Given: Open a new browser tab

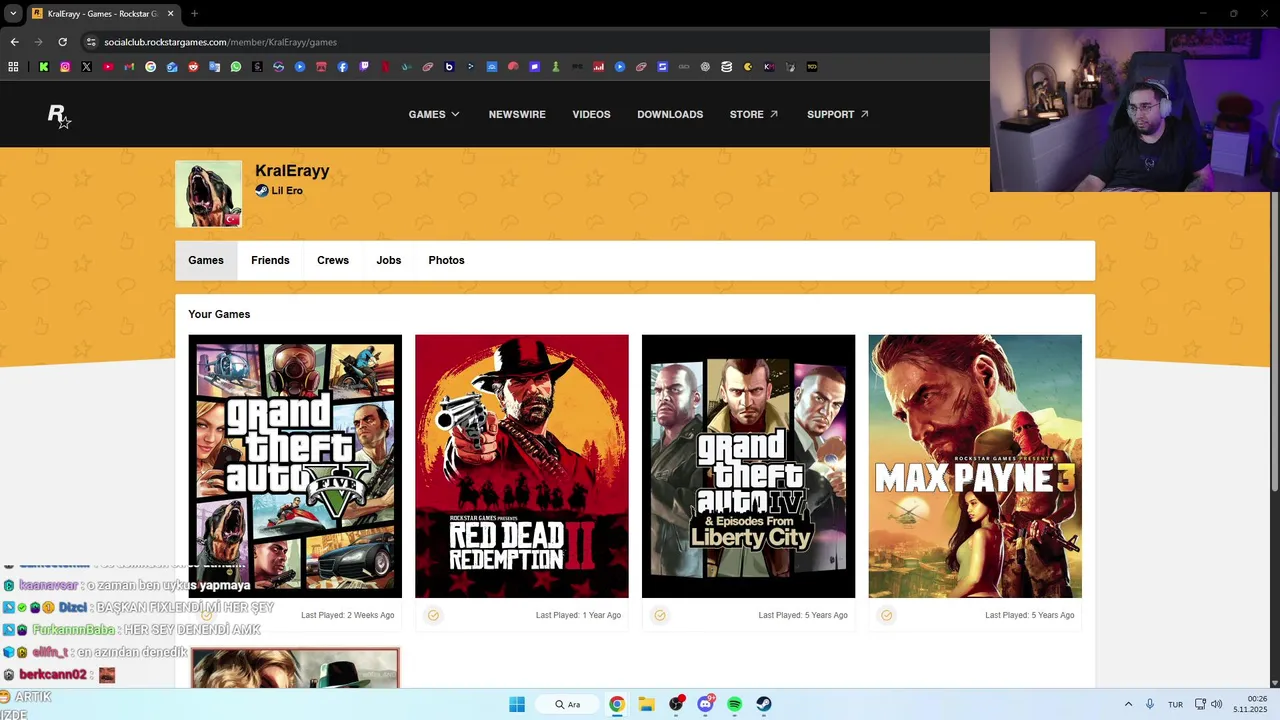Looking at the screenshot, I should pos(194,13).
